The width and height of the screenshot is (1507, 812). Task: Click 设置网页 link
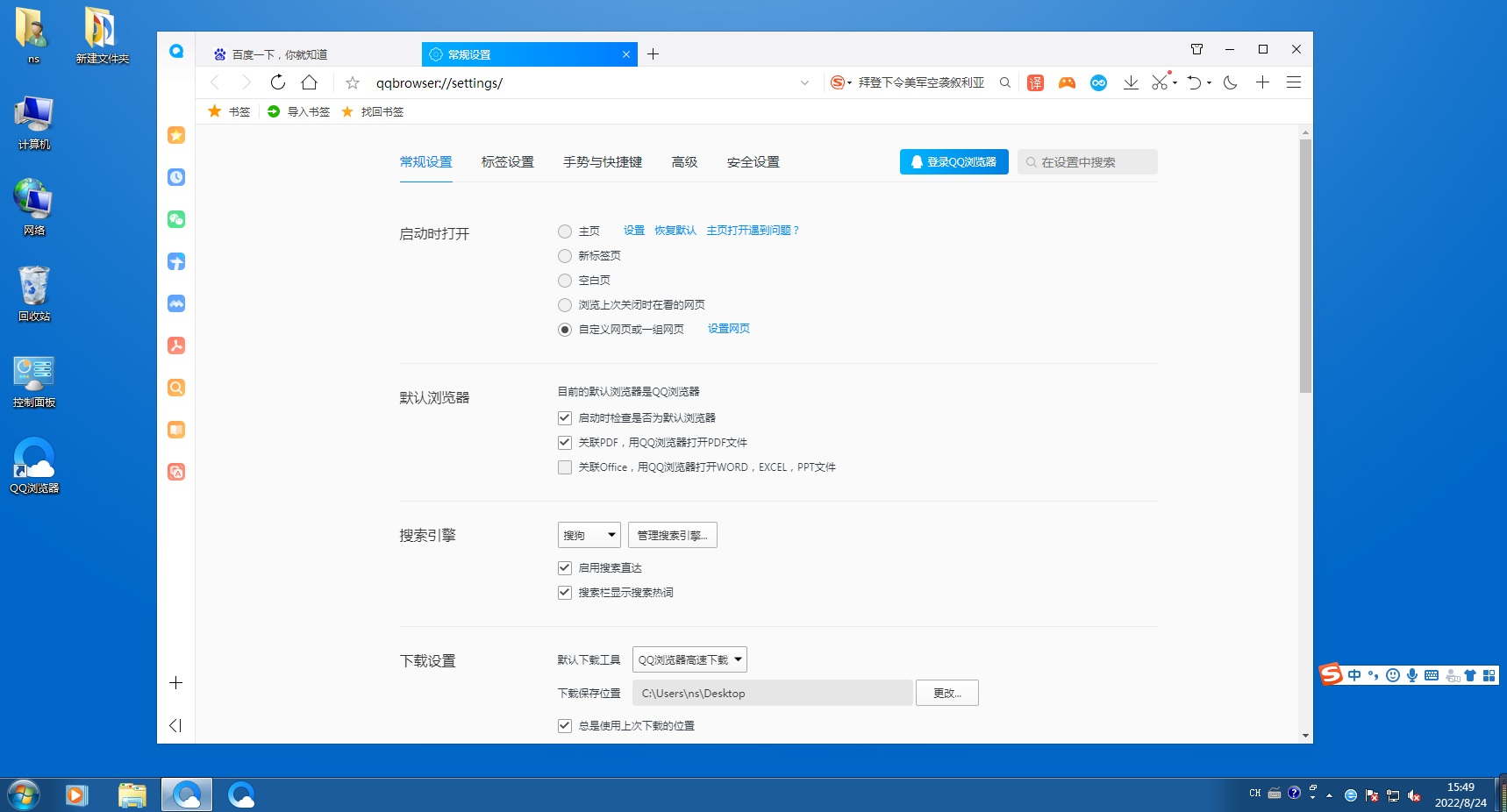click(729, 329)
